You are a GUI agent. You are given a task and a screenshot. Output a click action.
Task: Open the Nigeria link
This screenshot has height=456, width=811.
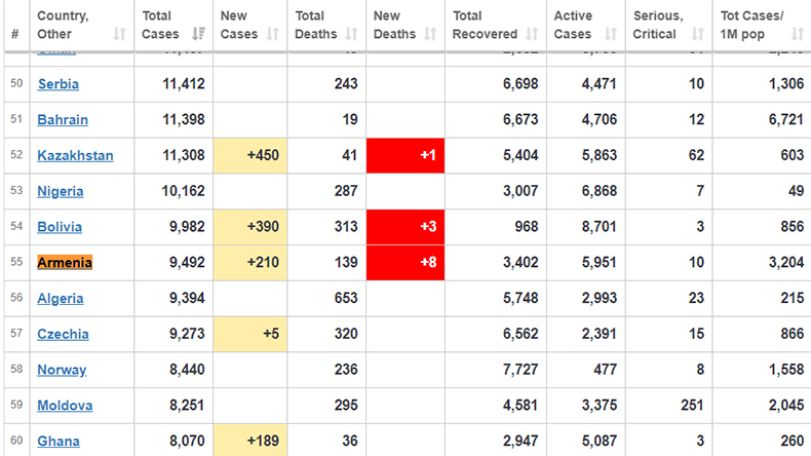coord(60,191)
